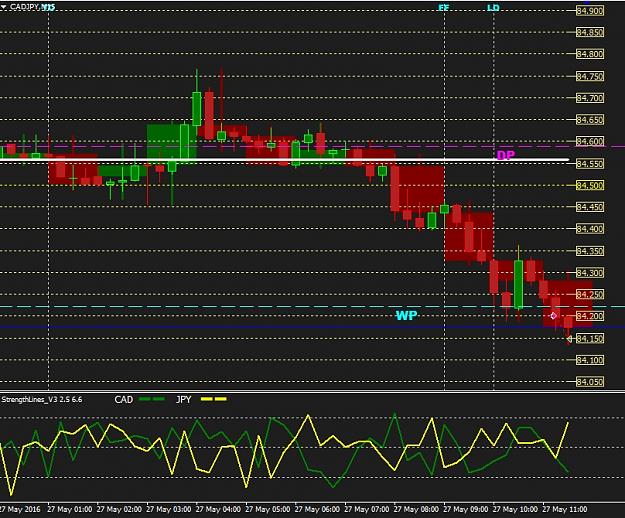The image size is (625, 518).
Task: Click the 27 May 07:00 time label
Action: click(x=367, y=509)
